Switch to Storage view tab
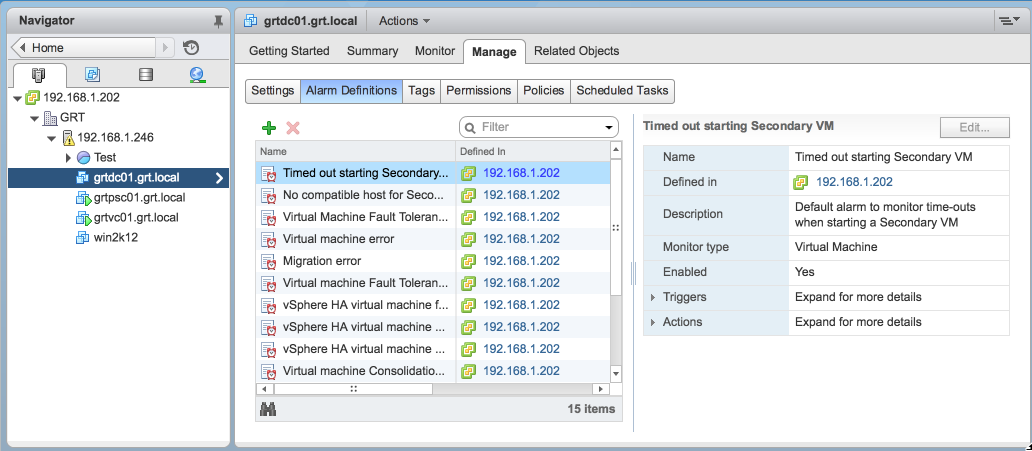This screenshot has height=451, width=1032. [146, 74]
